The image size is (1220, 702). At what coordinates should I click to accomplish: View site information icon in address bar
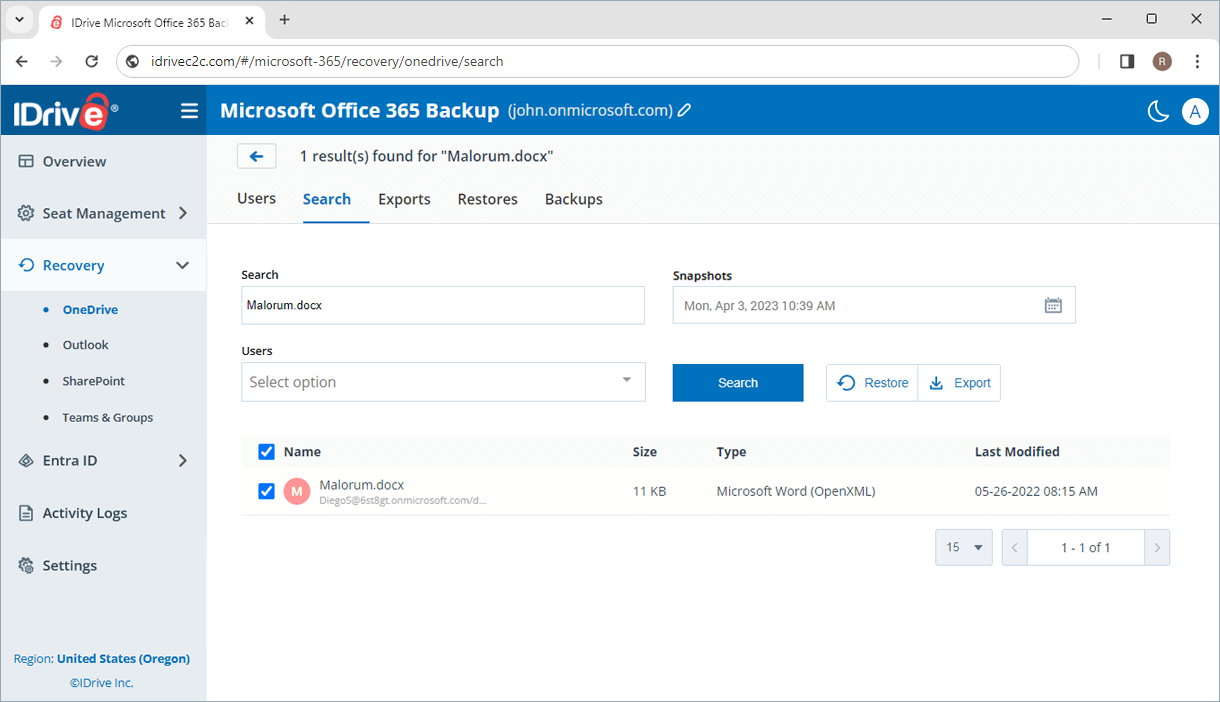pos(132,61)
